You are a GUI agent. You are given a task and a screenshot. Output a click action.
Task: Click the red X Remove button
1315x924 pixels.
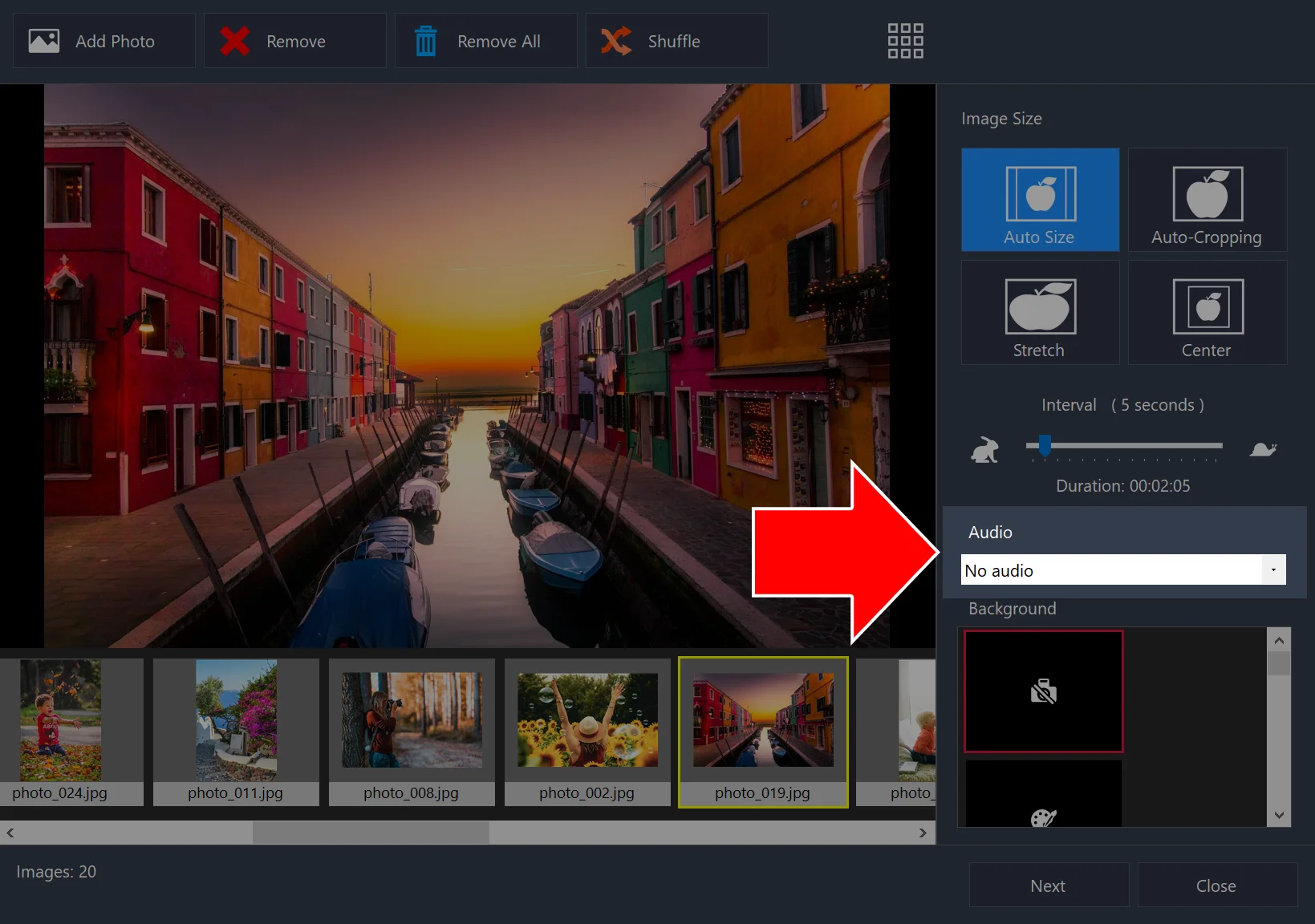(294, 41)
